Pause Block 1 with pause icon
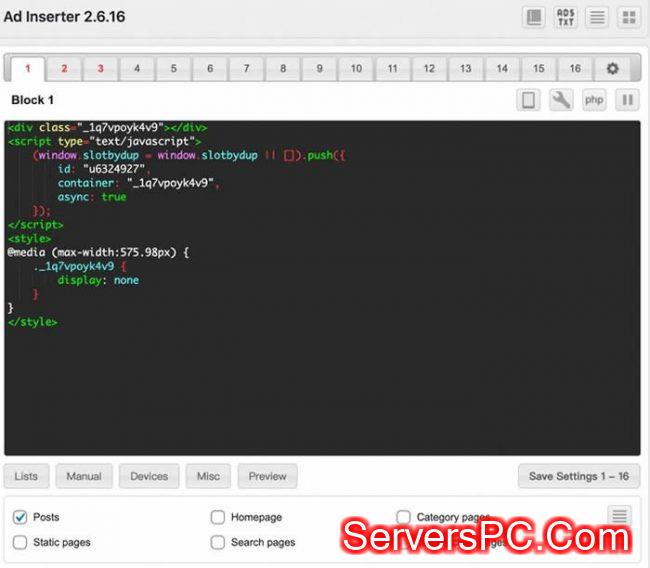This screenshot has width=650, height=568. [627, 100]
